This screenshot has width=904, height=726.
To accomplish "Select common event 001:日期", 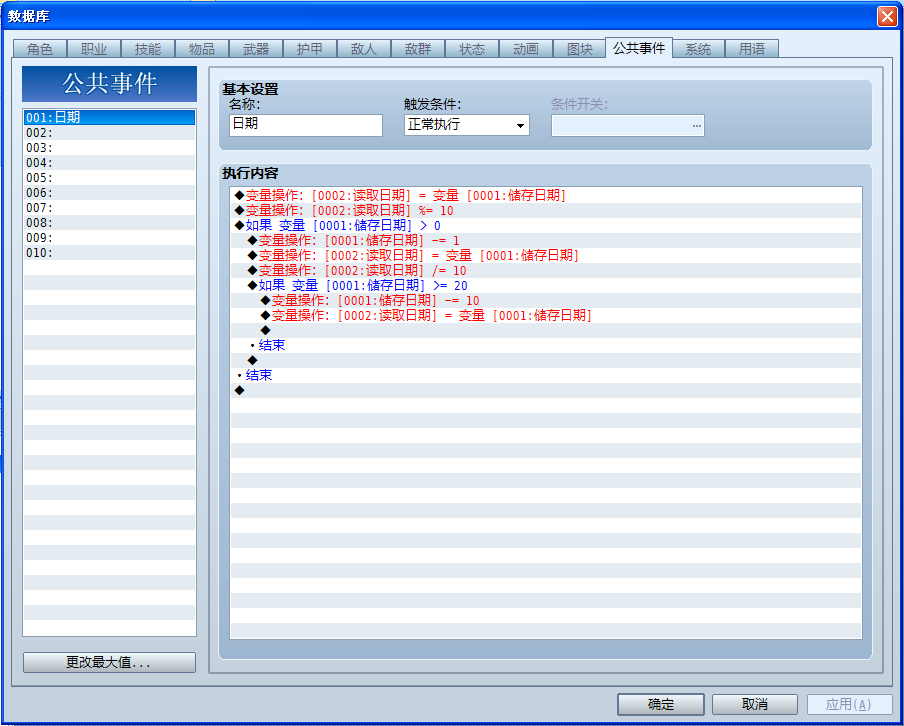I will (x=110, y=118).
